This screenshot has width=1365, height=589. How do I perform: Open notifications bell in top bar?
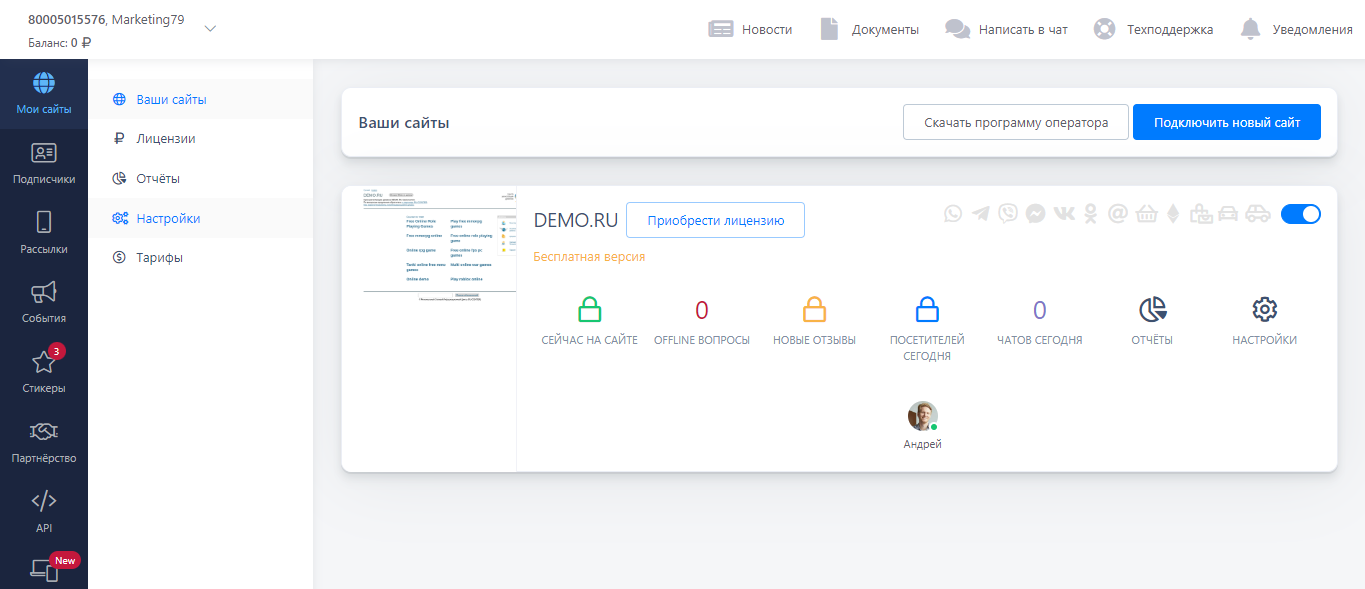(x=1250, y=29)
